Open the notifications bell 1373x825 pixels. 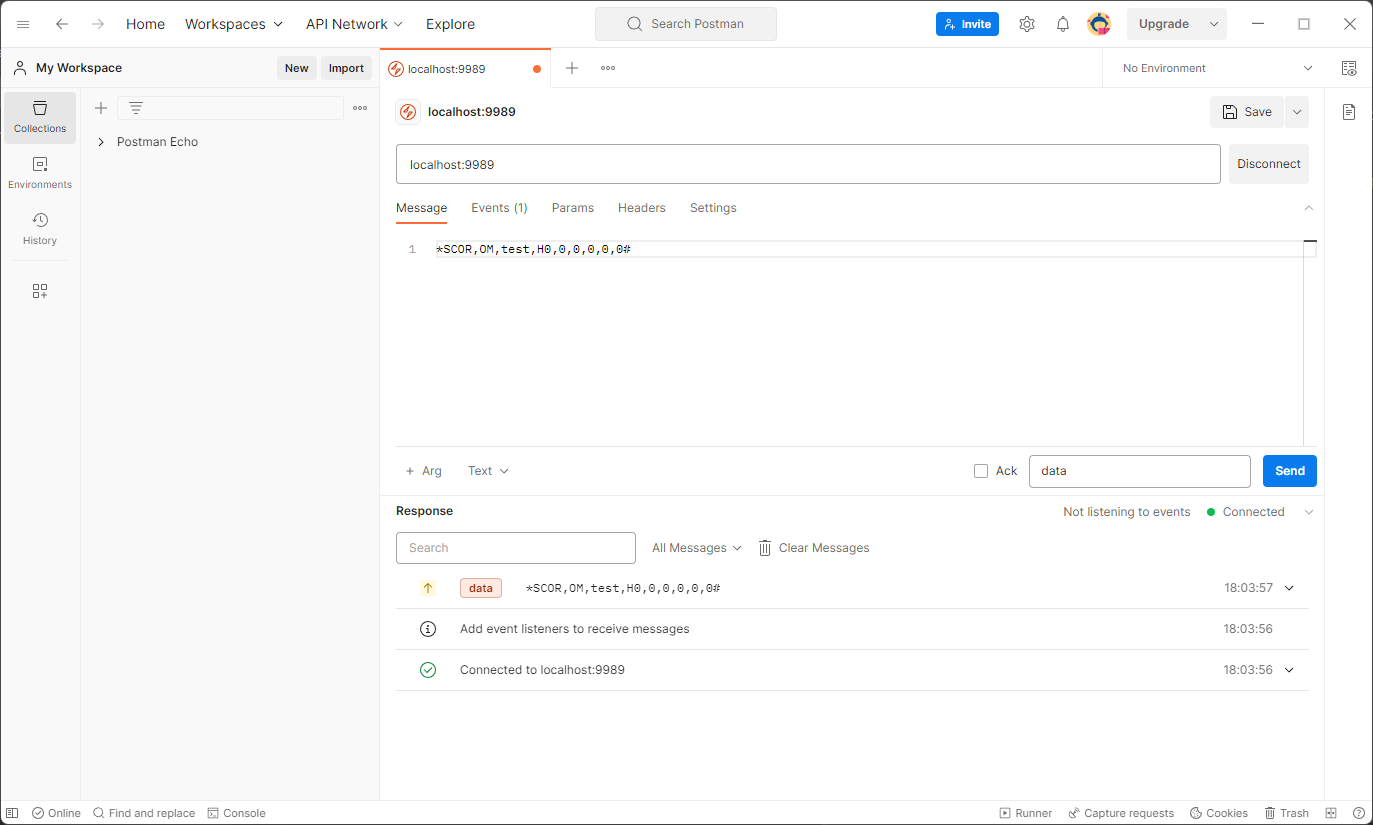click(1063, 24)
